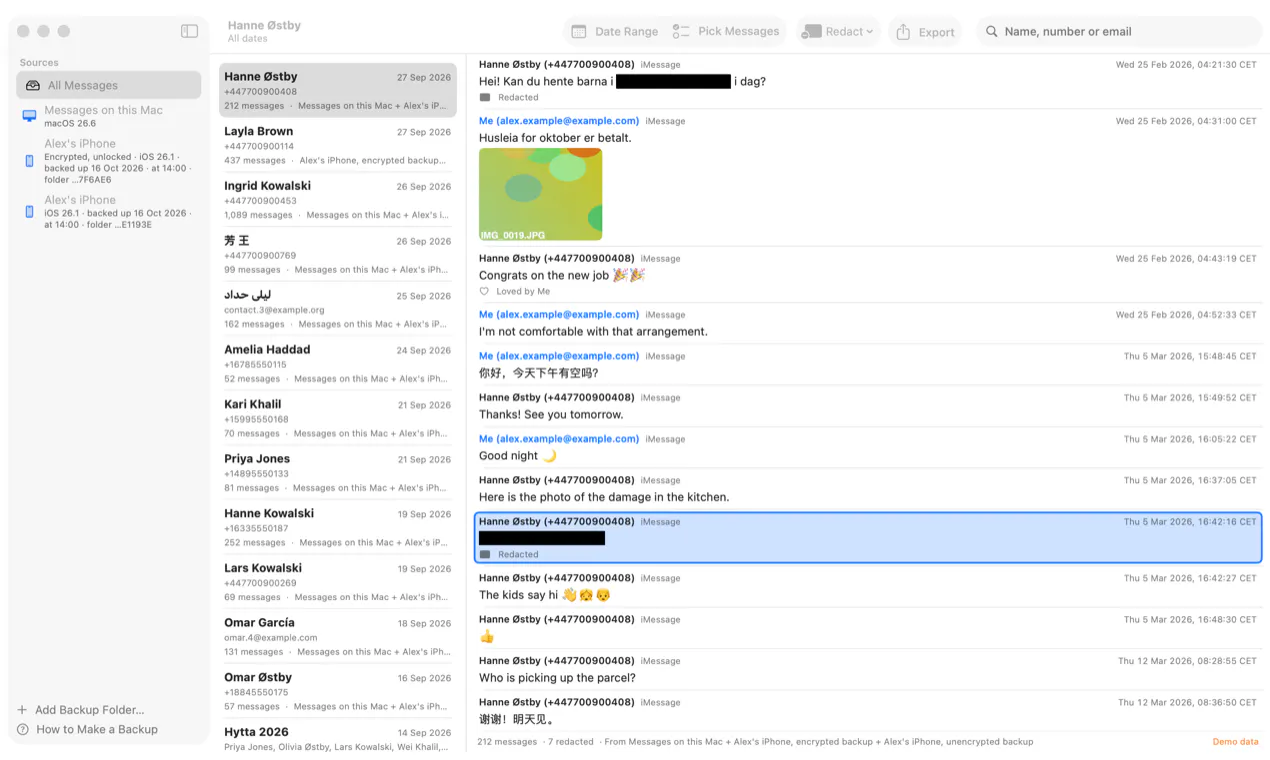1270x760 pixels.
Task: Select the encrypted Alex's iPhone backup source
Action: 109,161
